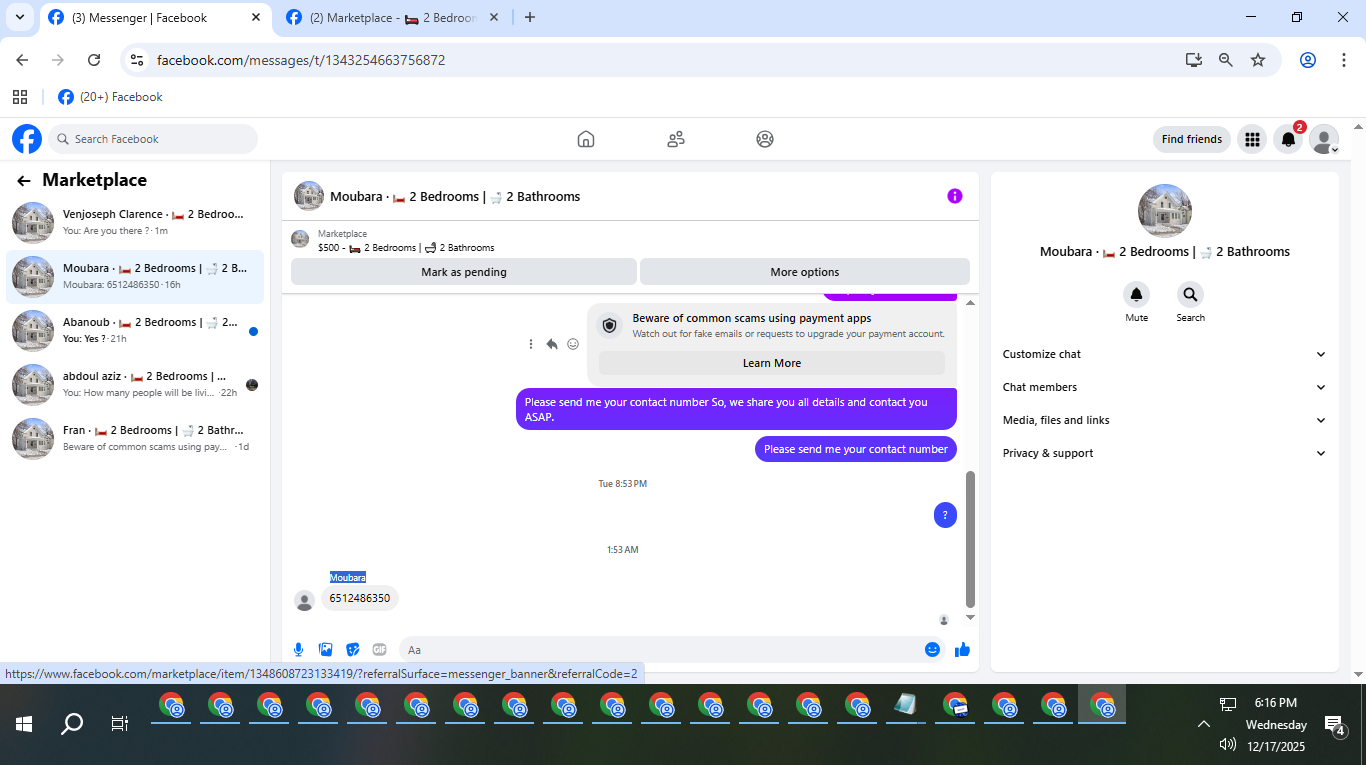Viewport: 1366px width, 765px height.
Task: Reload the page in Chrome
Action: point(94,60)
